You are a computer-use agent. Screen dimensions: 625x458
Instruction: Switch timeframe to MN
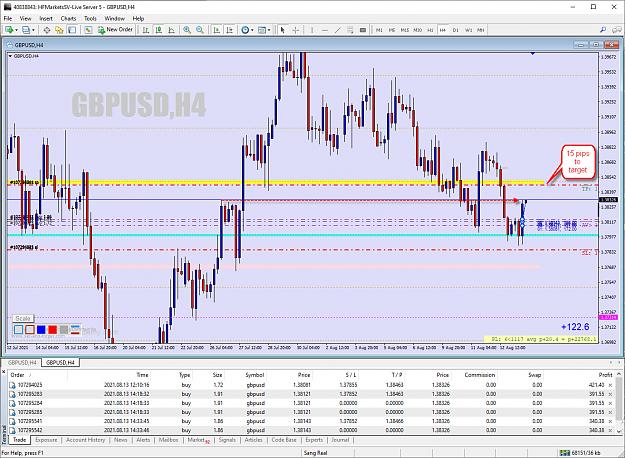481,30
